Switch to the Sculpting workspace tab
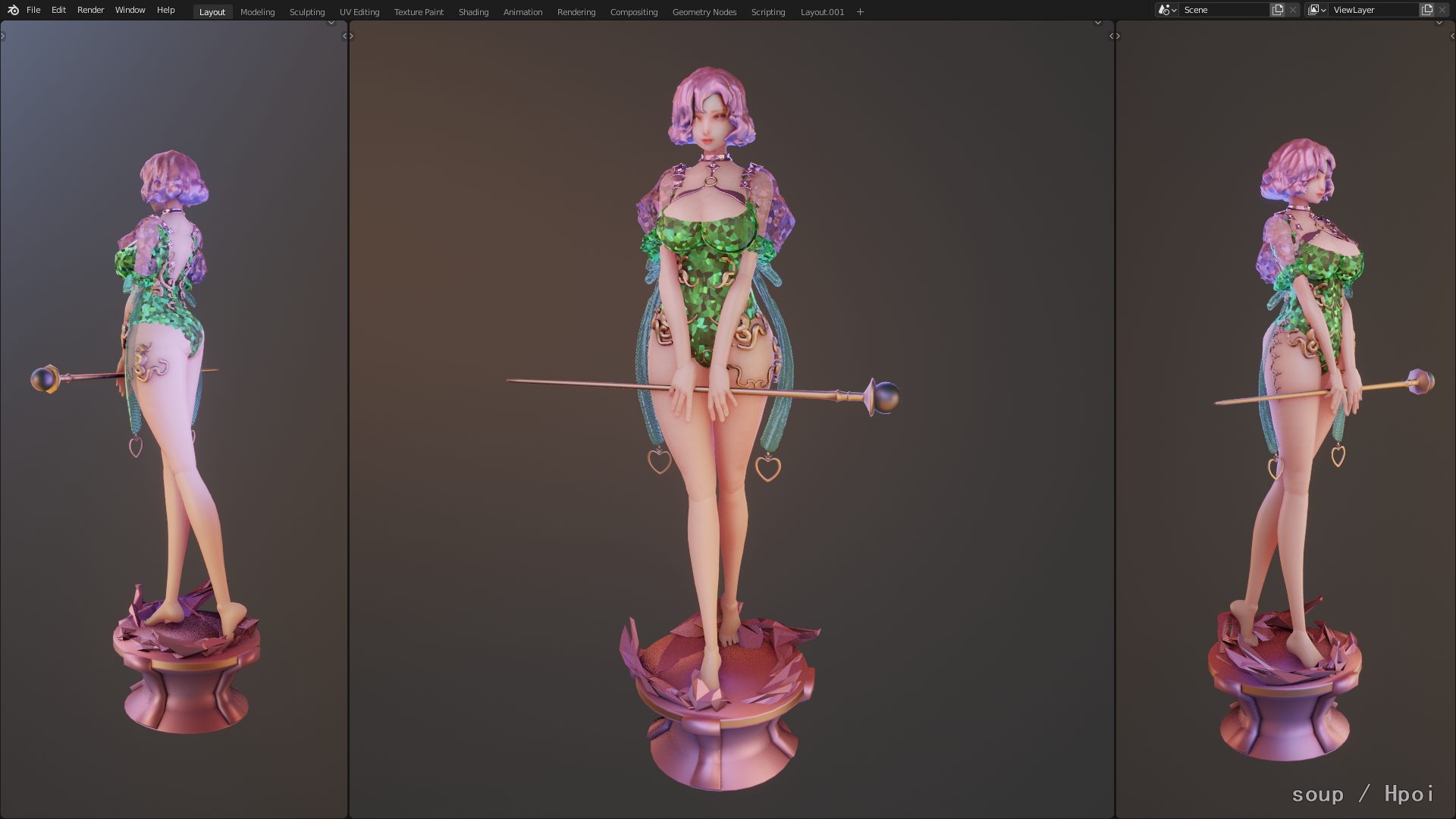Image resolution: width=1456 pixels, height=819 pixels. pyautogui.click(x=306, y=12)
